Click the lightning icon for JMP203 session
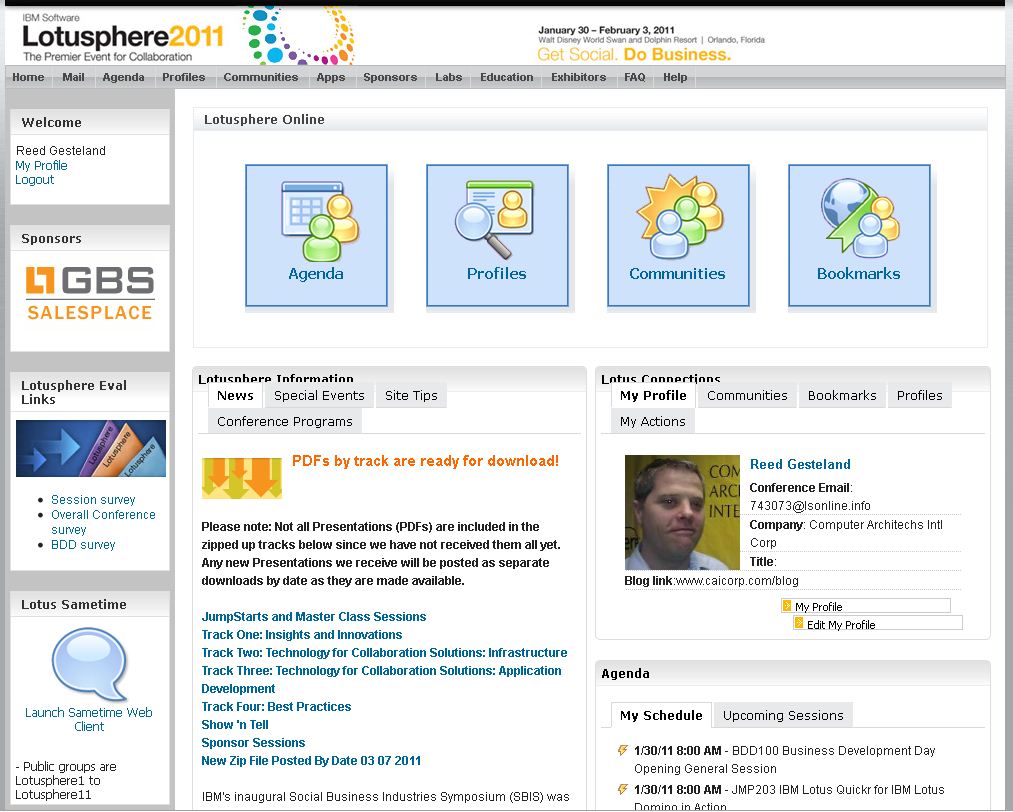The image size is (1013, 812). click(623, 789)
